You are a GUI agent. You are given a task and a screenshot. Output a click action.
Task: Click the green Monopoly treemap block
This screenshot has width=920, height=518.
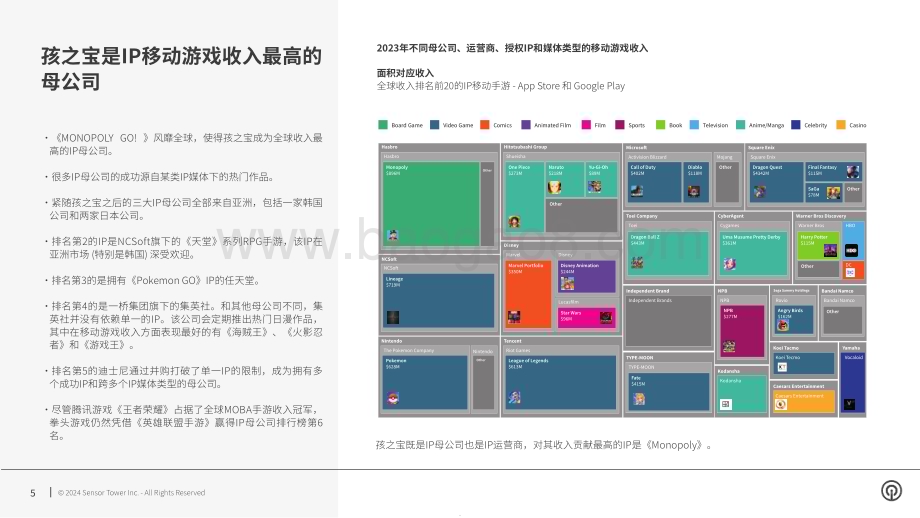[431, 204]
